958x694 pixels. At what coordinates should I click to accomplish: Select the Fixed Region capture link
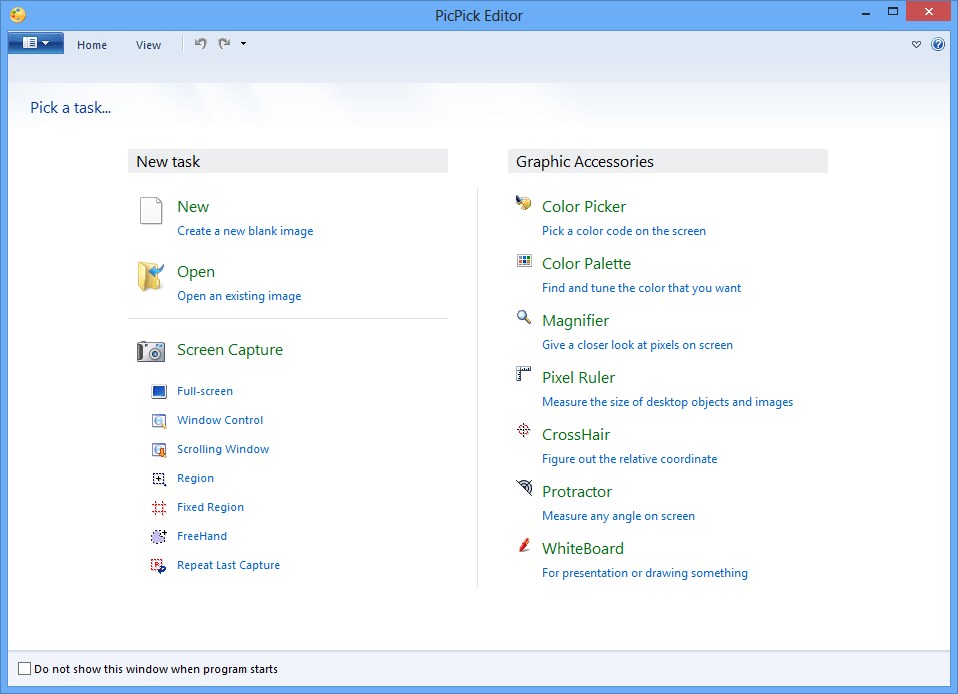pos(210,507)
